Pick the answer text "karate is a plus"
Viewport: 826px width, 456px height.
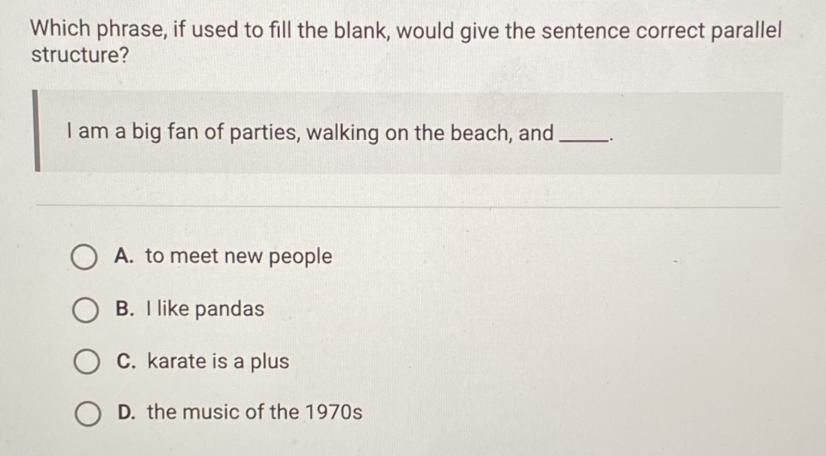218,361
